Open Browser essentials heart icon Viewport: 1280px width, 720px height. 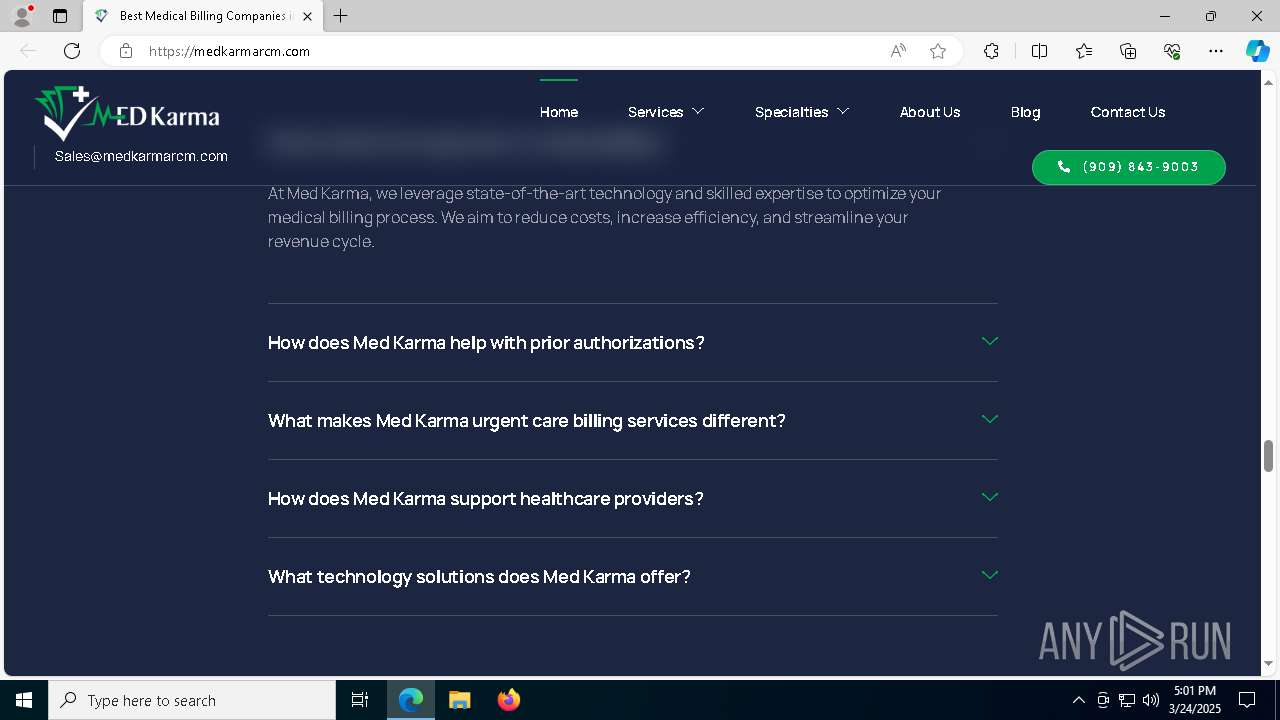(1172, 51)
